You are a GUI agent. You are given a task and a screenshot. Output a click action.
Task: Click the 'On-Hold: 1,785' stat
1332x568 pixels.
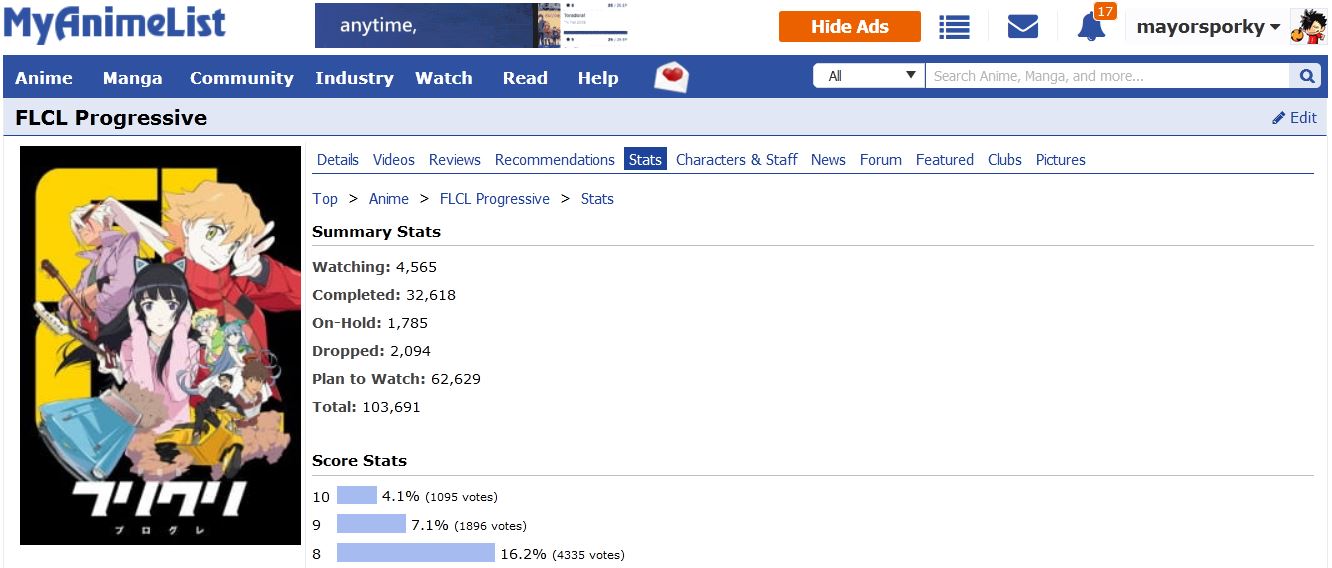(x=370, y=323)
